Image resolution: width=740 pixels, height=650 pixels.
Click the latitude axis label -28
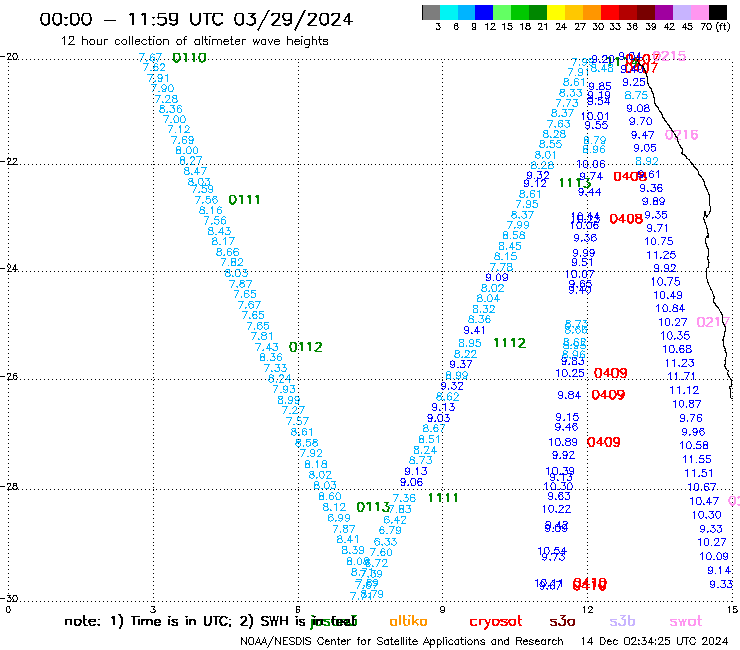pos(9,486)
